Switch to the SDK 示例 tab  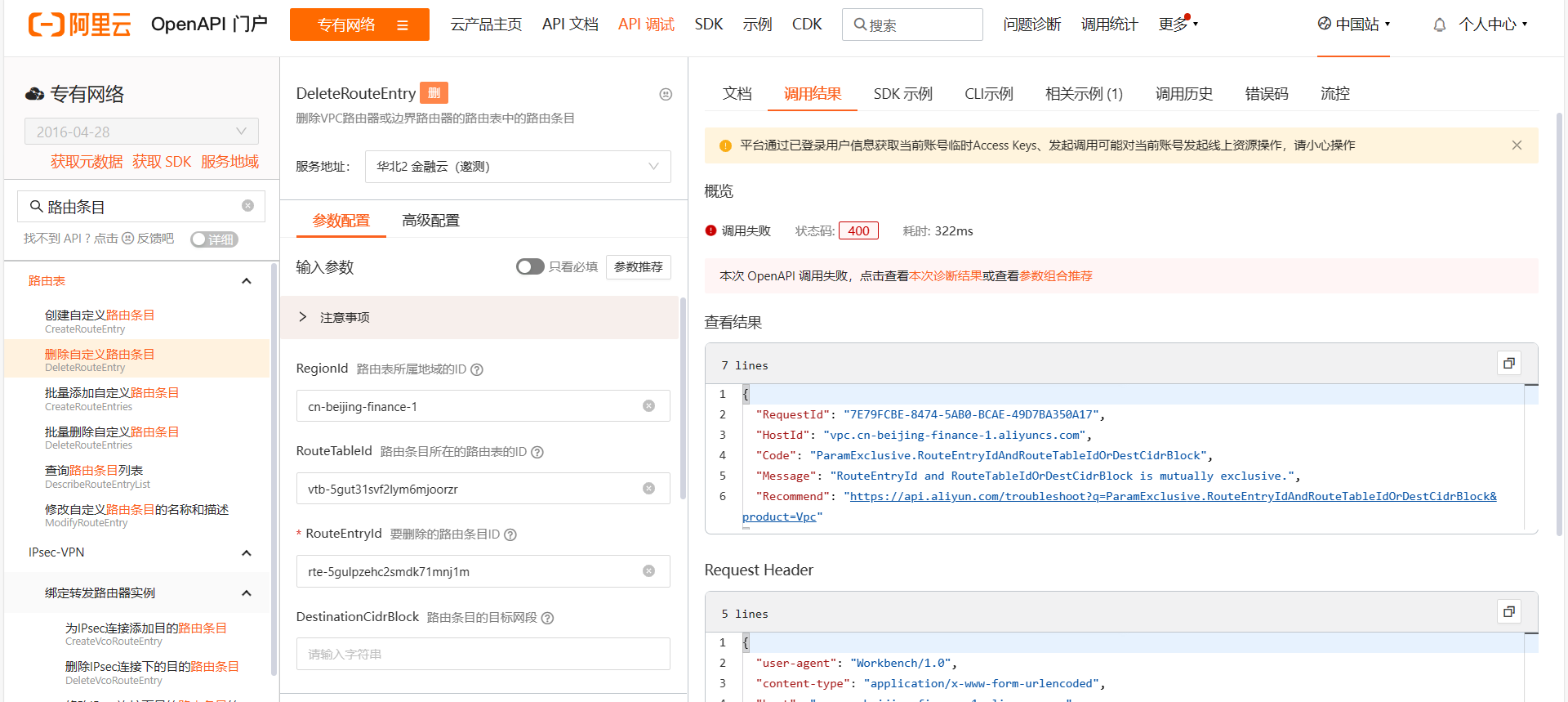click(902, 94)
